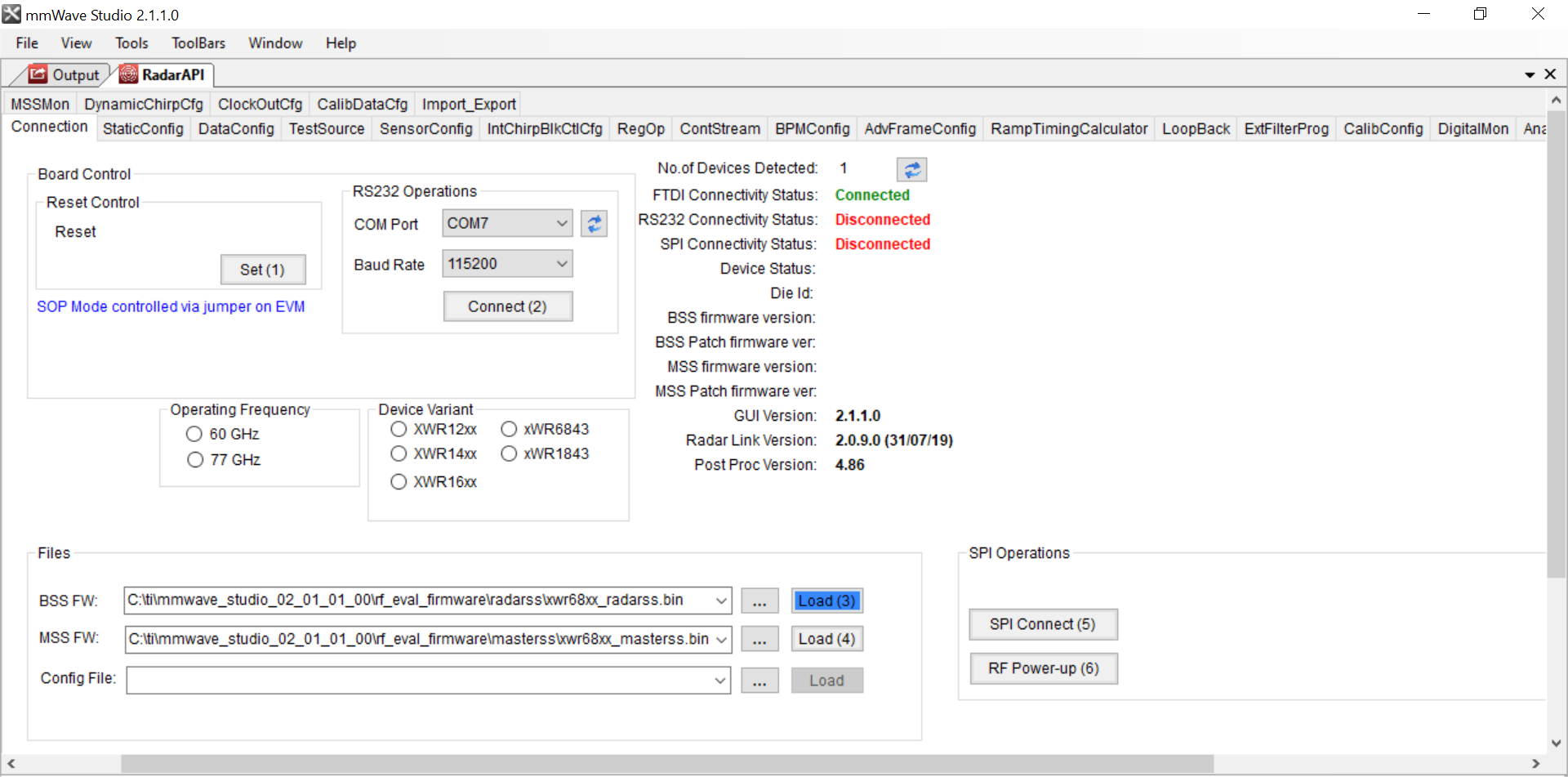The width and height of the screenshot is (1568, 777).
Task: Click the Output tab icon
Action: pos(38,74)
